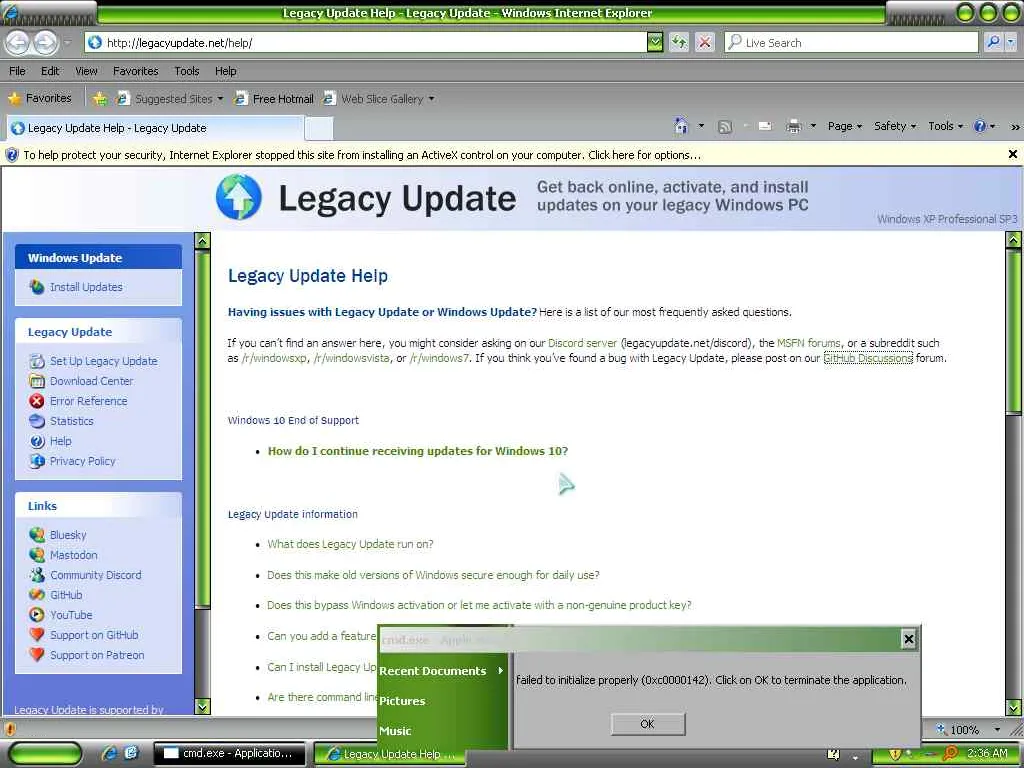Click the Error Reference red X icon
Image resolution: width=1024 pixels, height=768 pixels.
click(37, 401)
